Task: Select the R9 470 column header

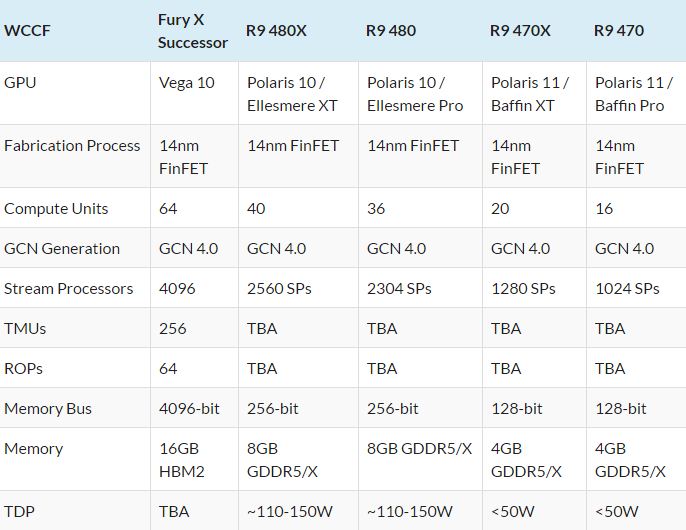Action: click(x=619, y=31)
